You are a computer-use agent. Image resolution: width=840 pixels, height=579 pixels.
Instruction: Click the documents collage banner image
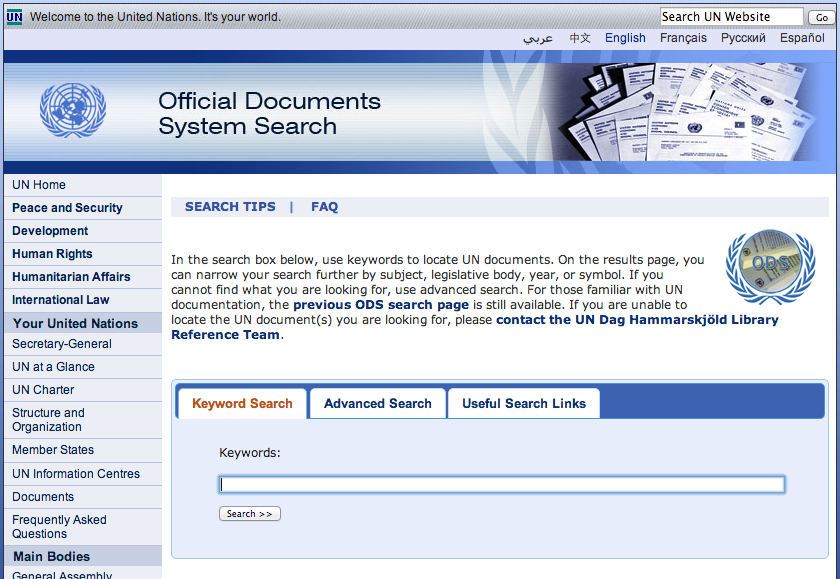click(x=685, y=112)
